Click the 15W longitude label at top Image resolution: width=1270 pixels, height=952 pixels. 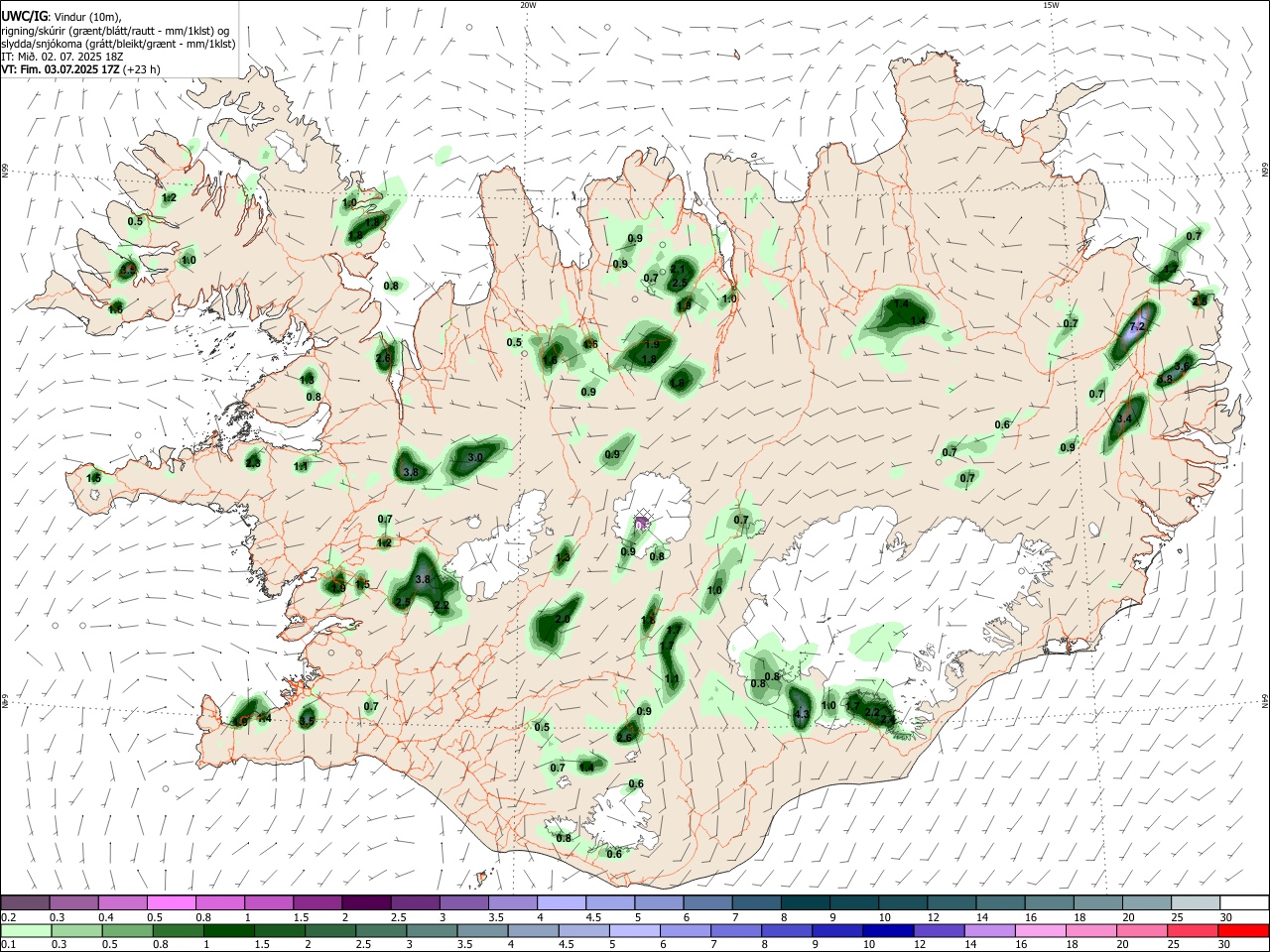pos(1051,5)
